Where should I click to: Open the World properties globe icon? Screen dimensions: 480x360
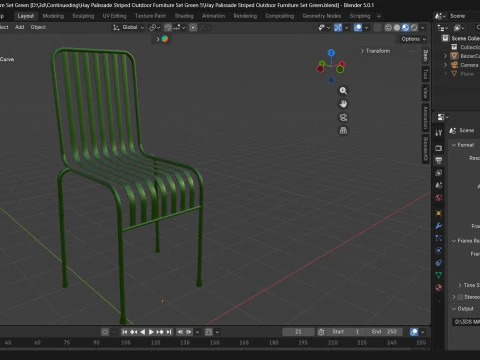439,198
